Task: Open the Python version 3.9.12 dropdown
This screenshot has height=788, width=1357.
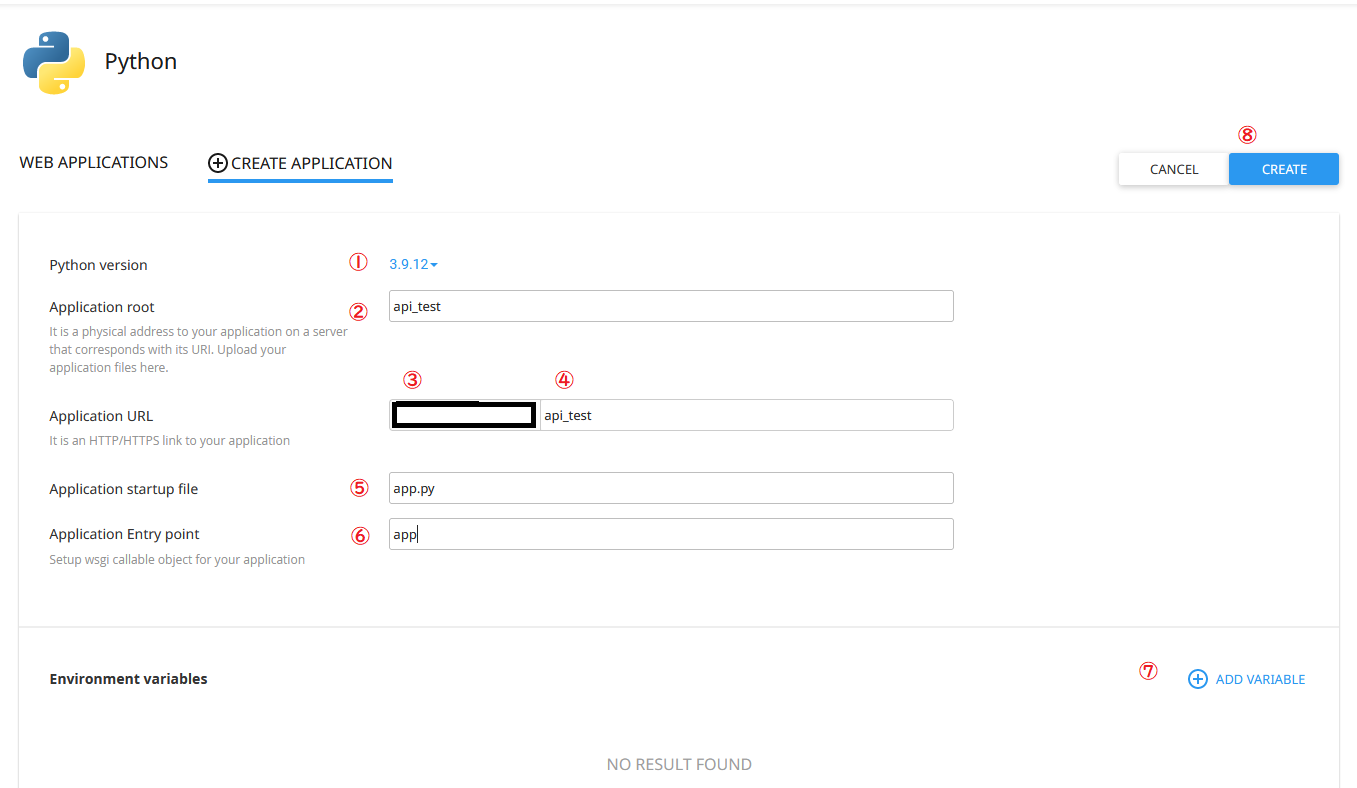Action: pos(413,265)
